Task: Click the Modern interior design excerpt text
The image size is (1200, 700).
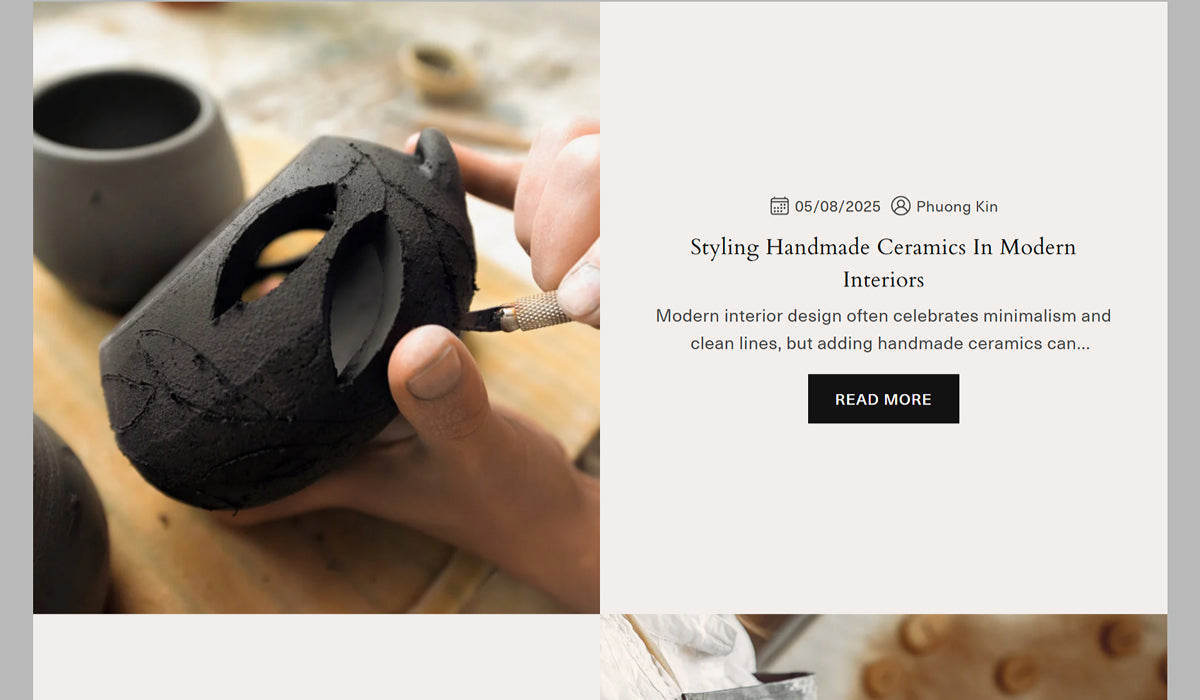Action: click(883, 329)
